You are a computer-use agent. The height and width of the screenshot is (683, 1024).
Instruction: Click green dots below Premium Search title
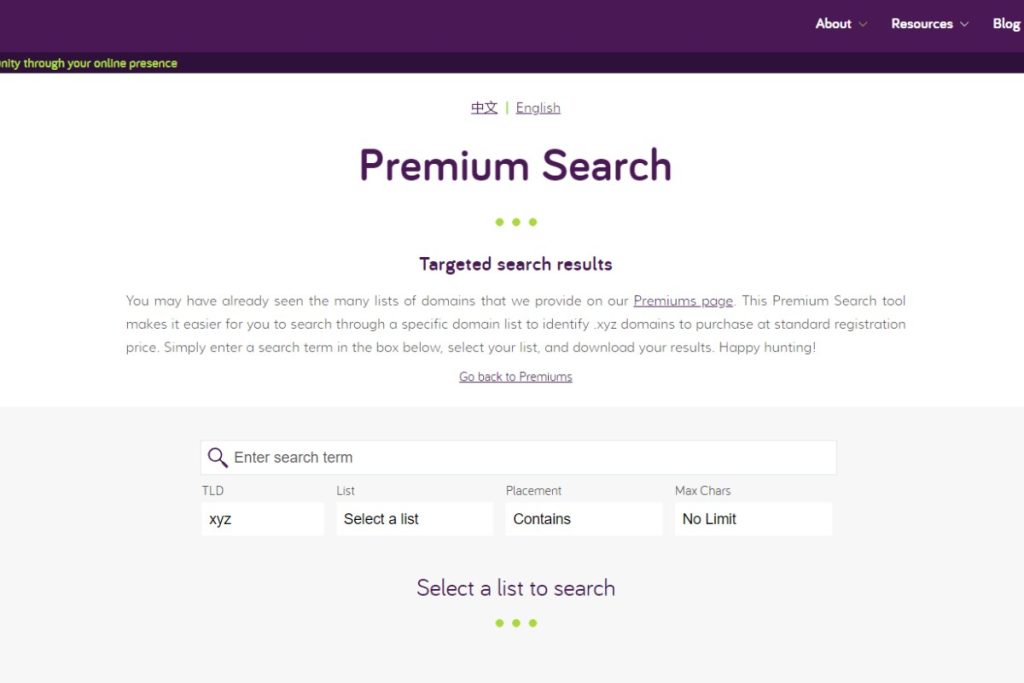coord(516,222)
